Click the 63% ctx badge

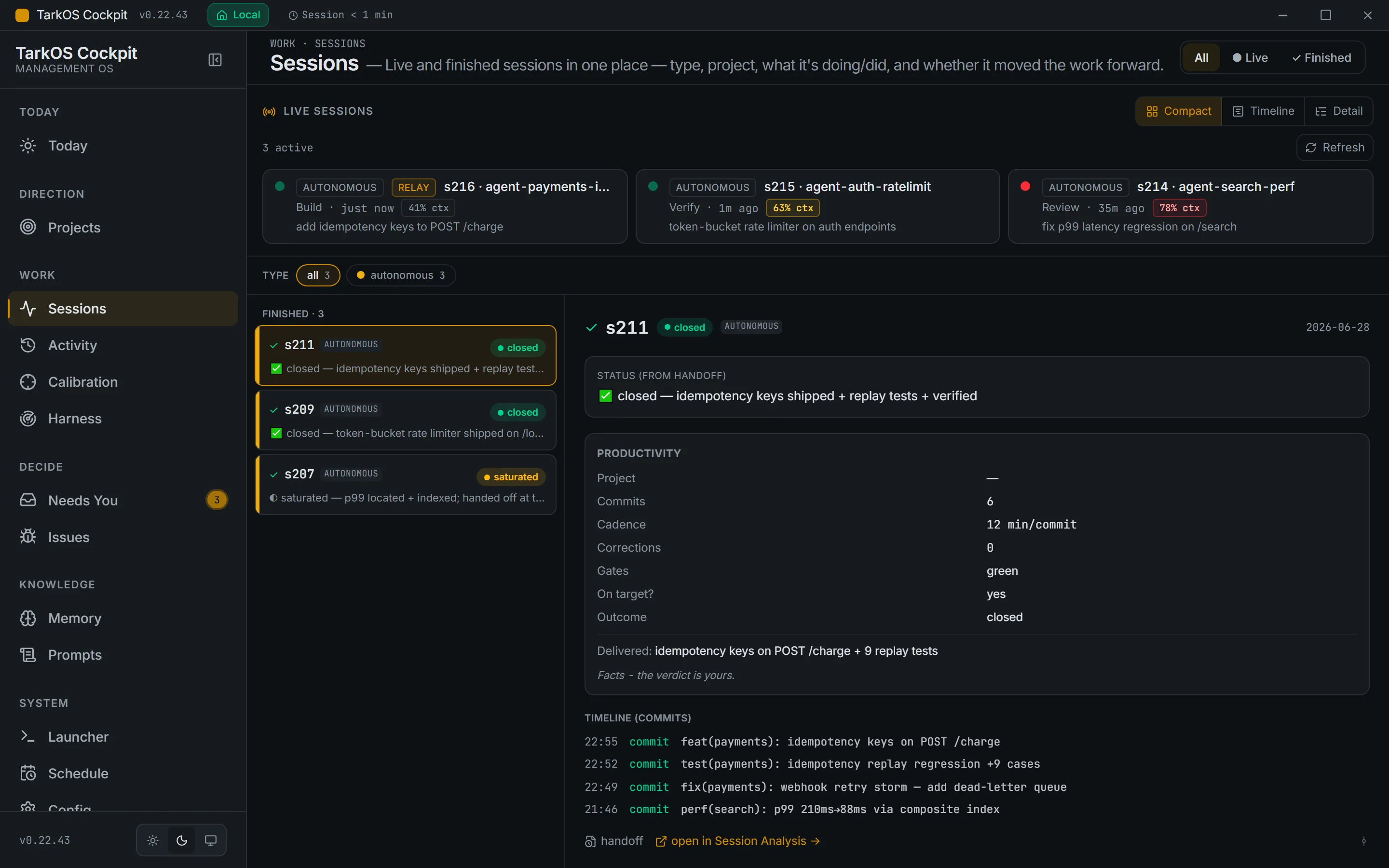tap(793, 208)
